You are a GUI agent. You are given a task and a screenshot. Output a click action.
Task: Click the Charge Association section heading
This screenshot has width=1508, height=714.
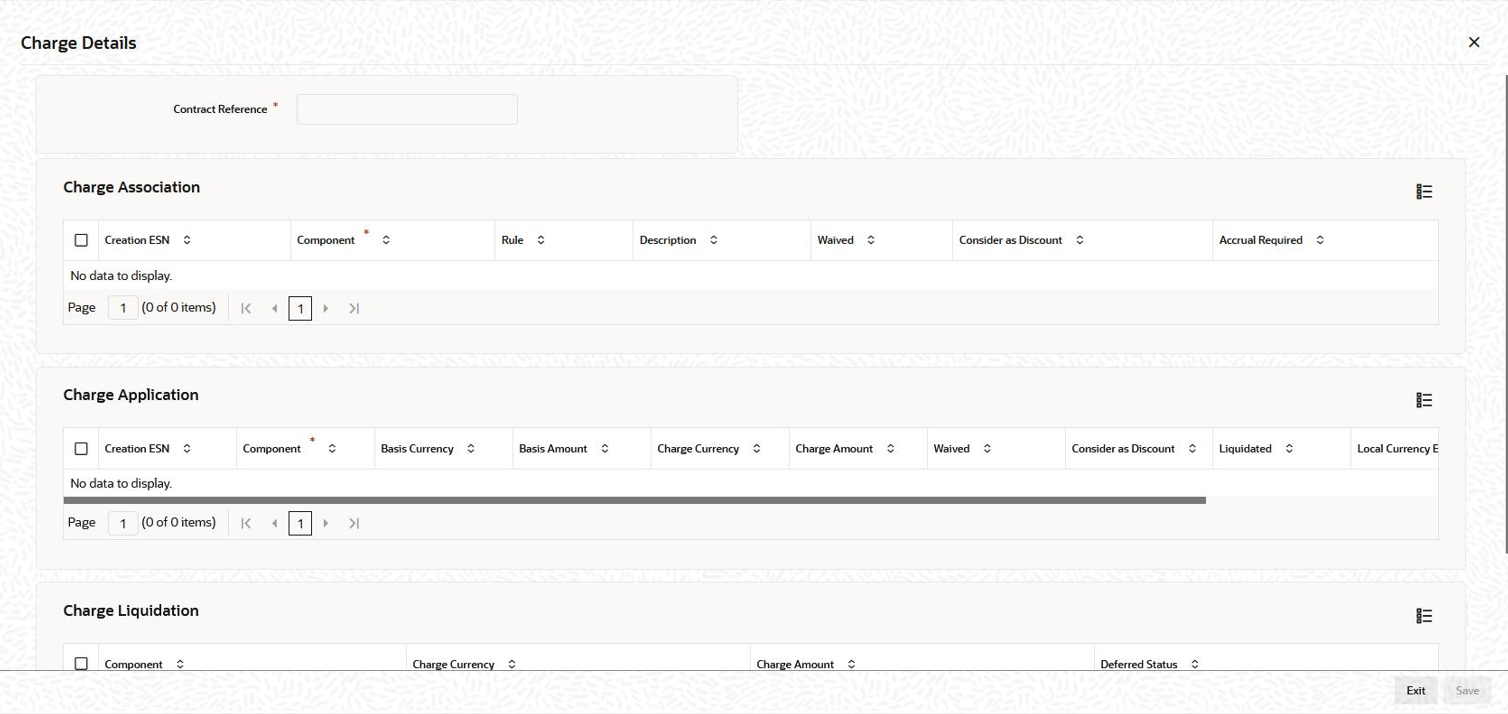pyautogui.click(x=131, y=187)
